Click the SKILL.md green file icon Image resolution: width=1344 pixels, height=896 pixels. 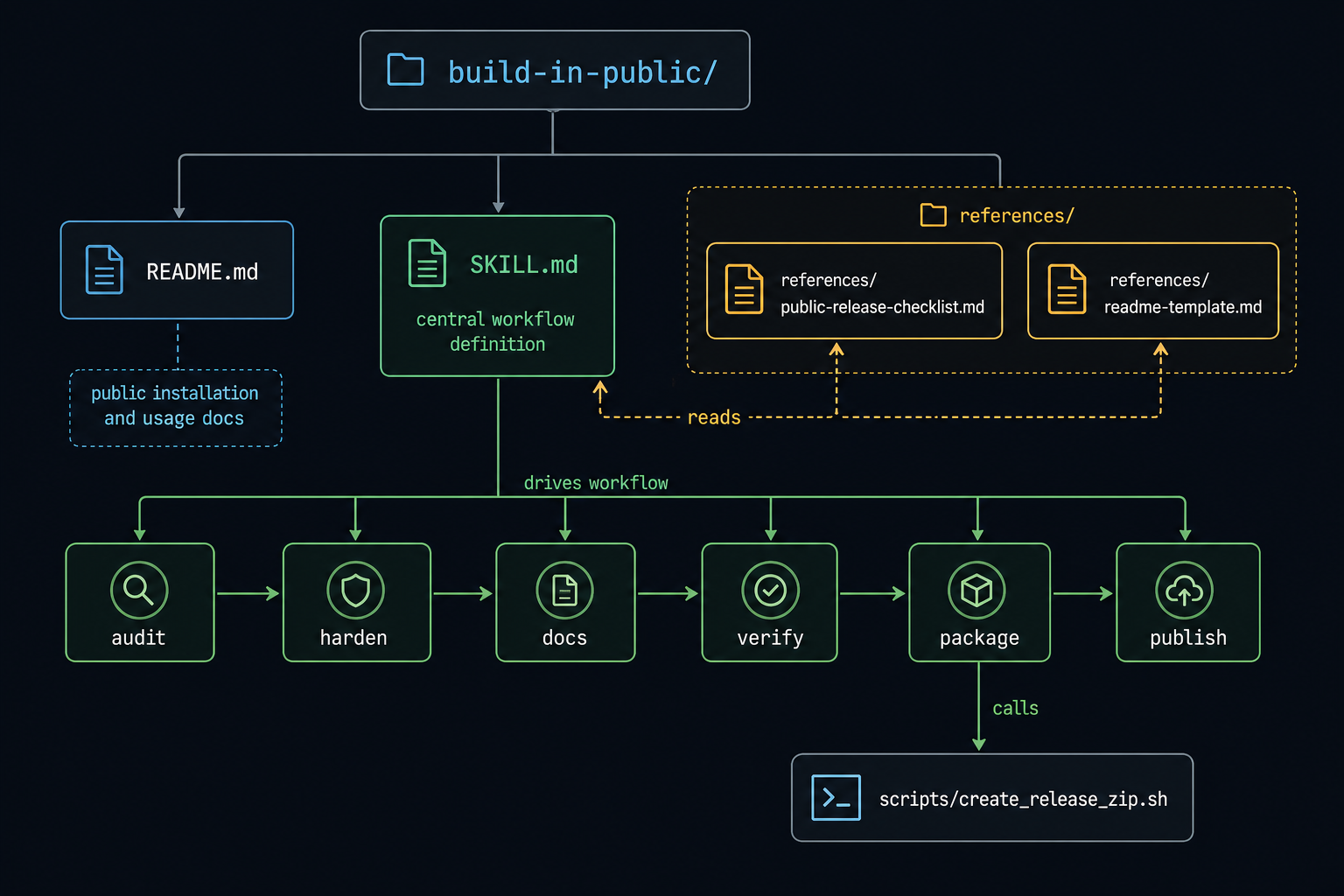(427, 262)
